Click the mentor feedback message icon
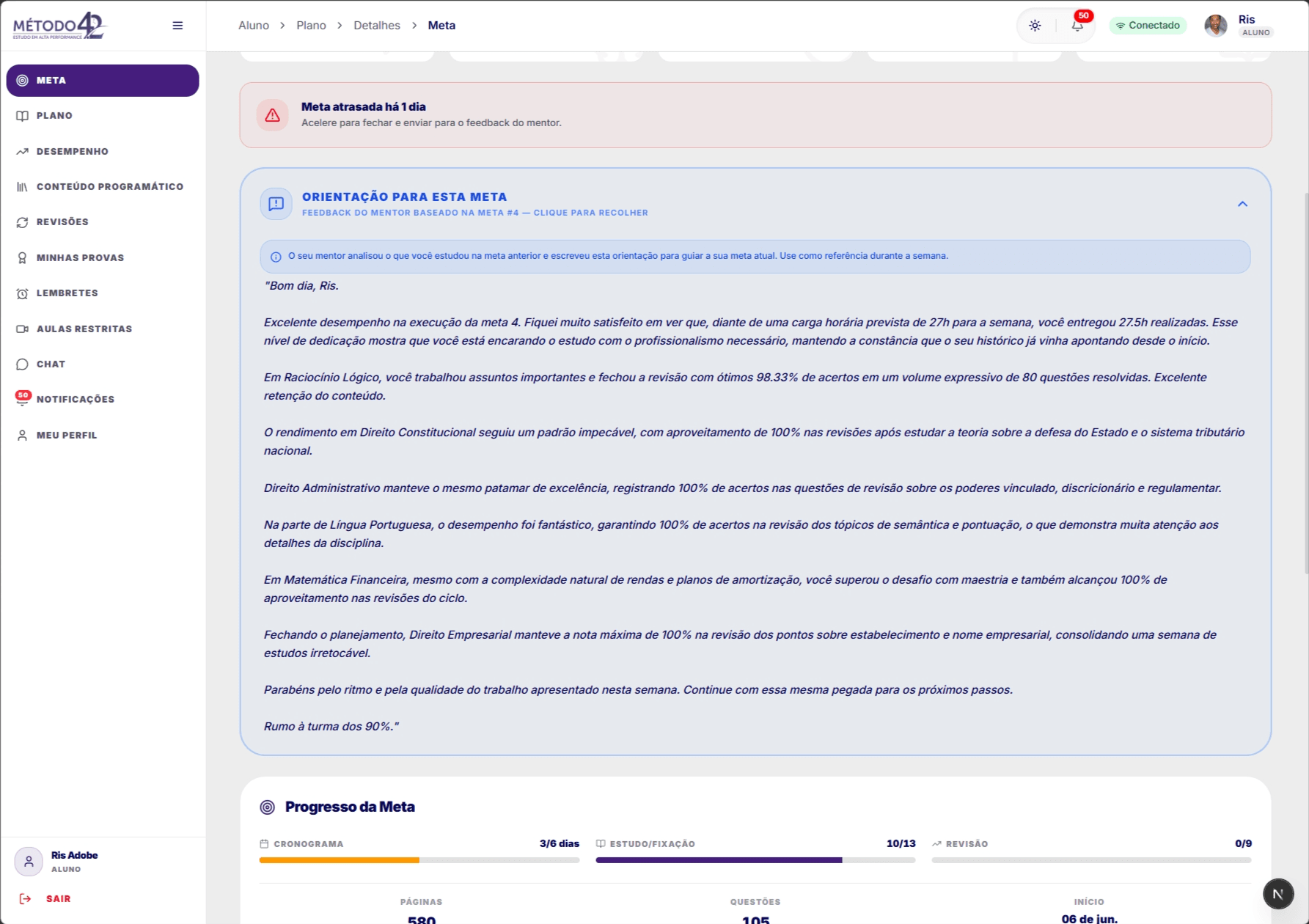 coord(276,204)
